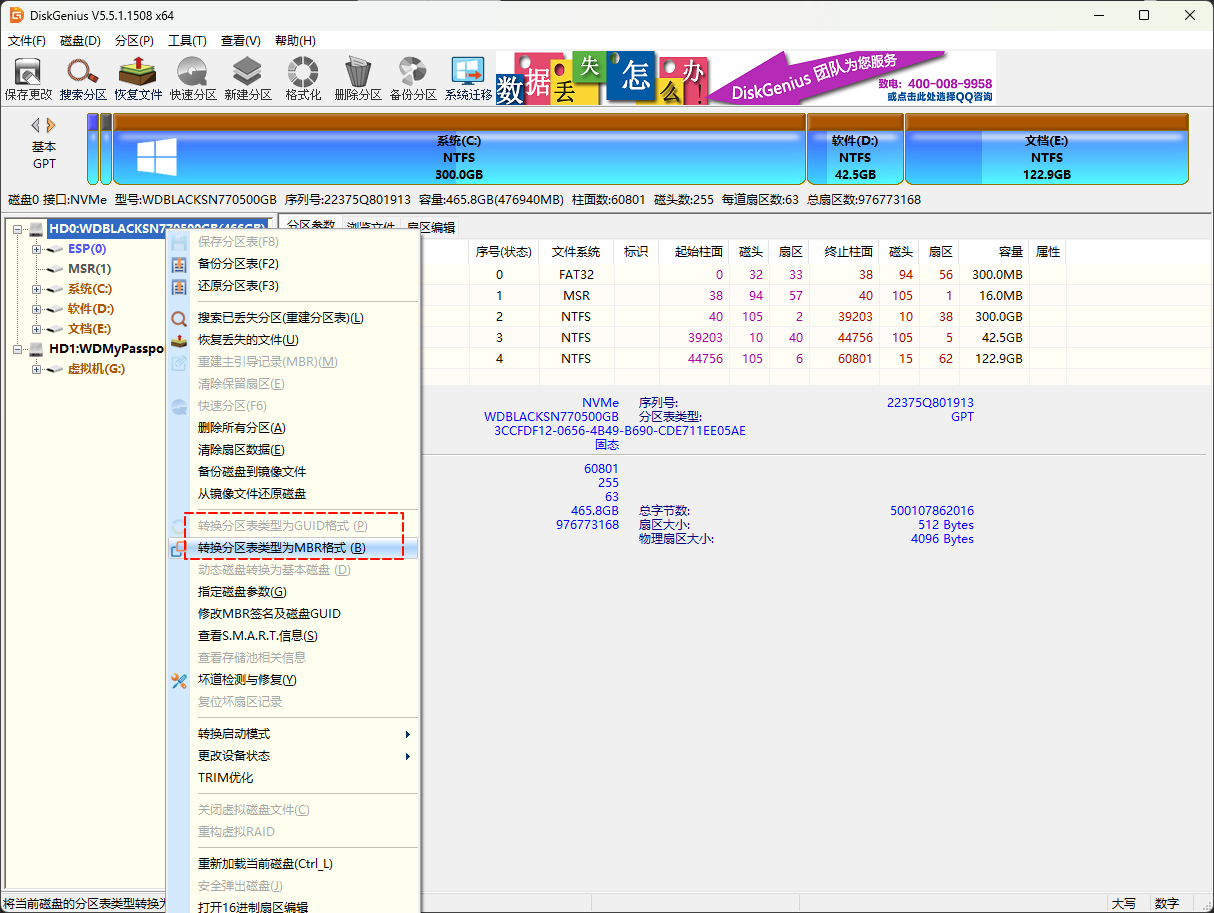Click the 删除分区 (Delete Partition) trash icon

pyautogui.click(x=358, y=78)
